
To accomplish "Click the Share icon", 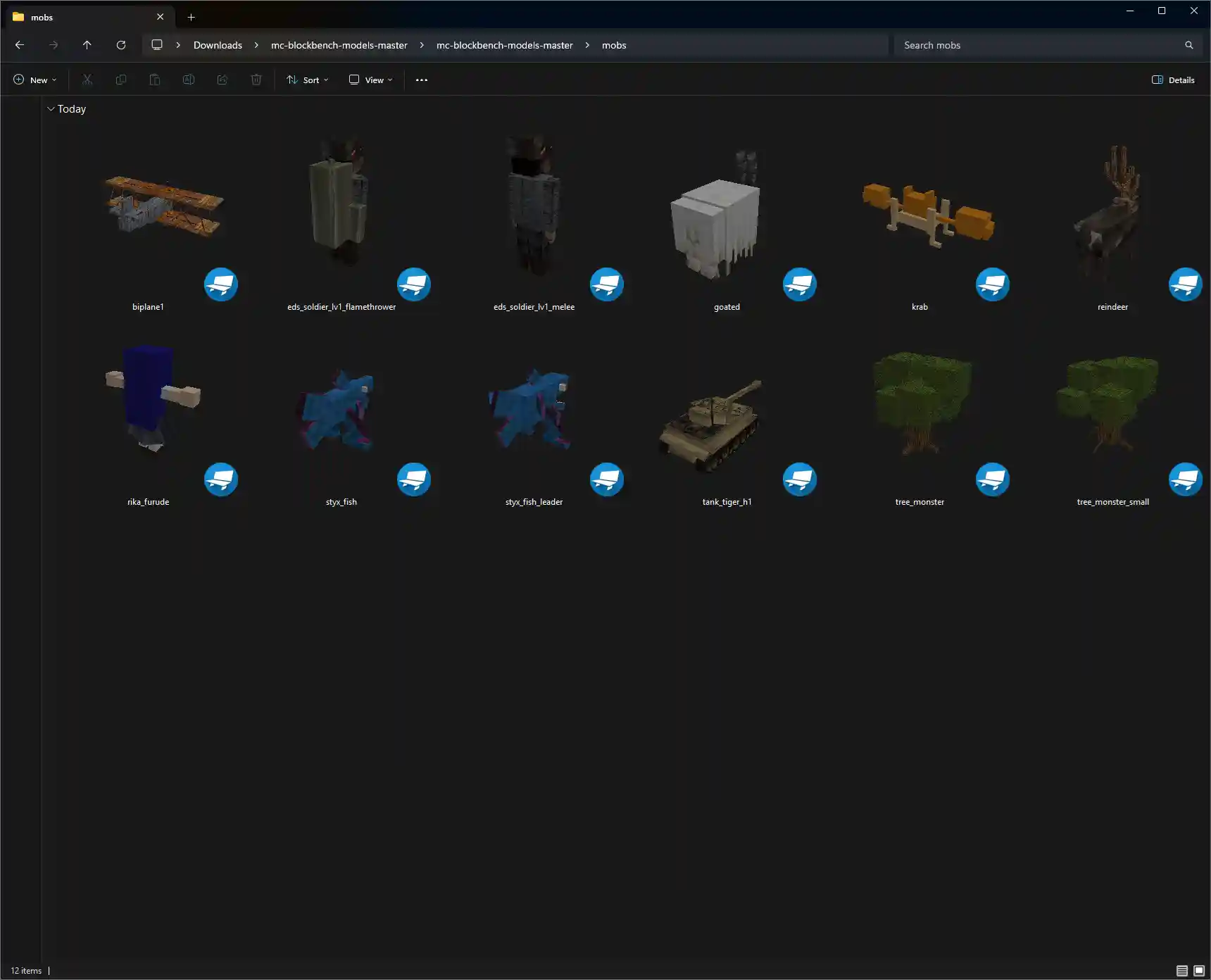I will click(x=222, y=80).
